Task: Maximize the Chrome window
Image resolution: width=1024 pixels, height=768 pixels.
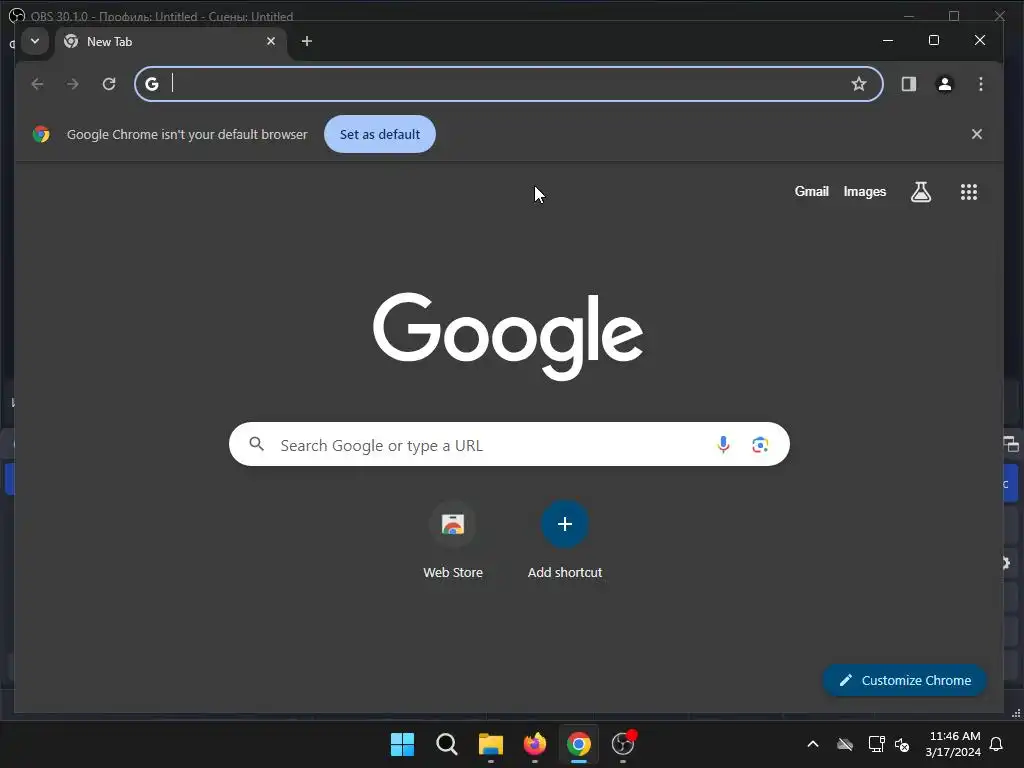Action: (x=934, y=40)
